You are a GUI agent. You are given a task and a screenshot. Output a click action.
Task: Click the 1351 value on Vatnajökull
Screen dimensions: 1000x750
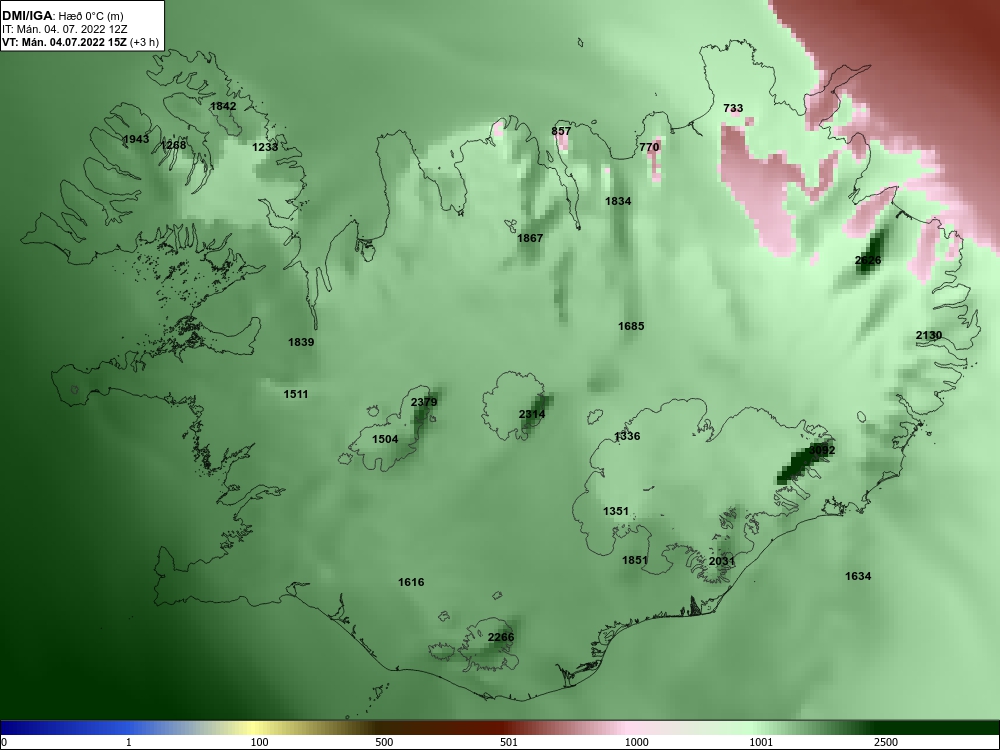click(x=616, y=511)
